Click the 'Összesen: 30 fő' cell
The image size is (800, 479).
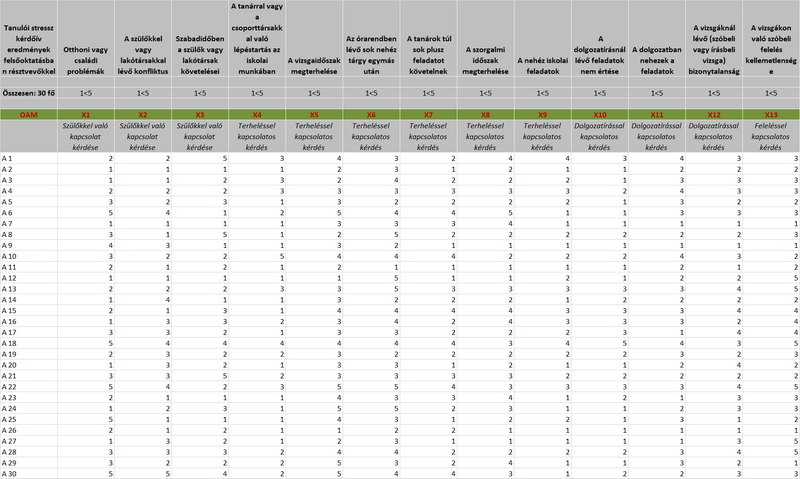coord(29,93)
